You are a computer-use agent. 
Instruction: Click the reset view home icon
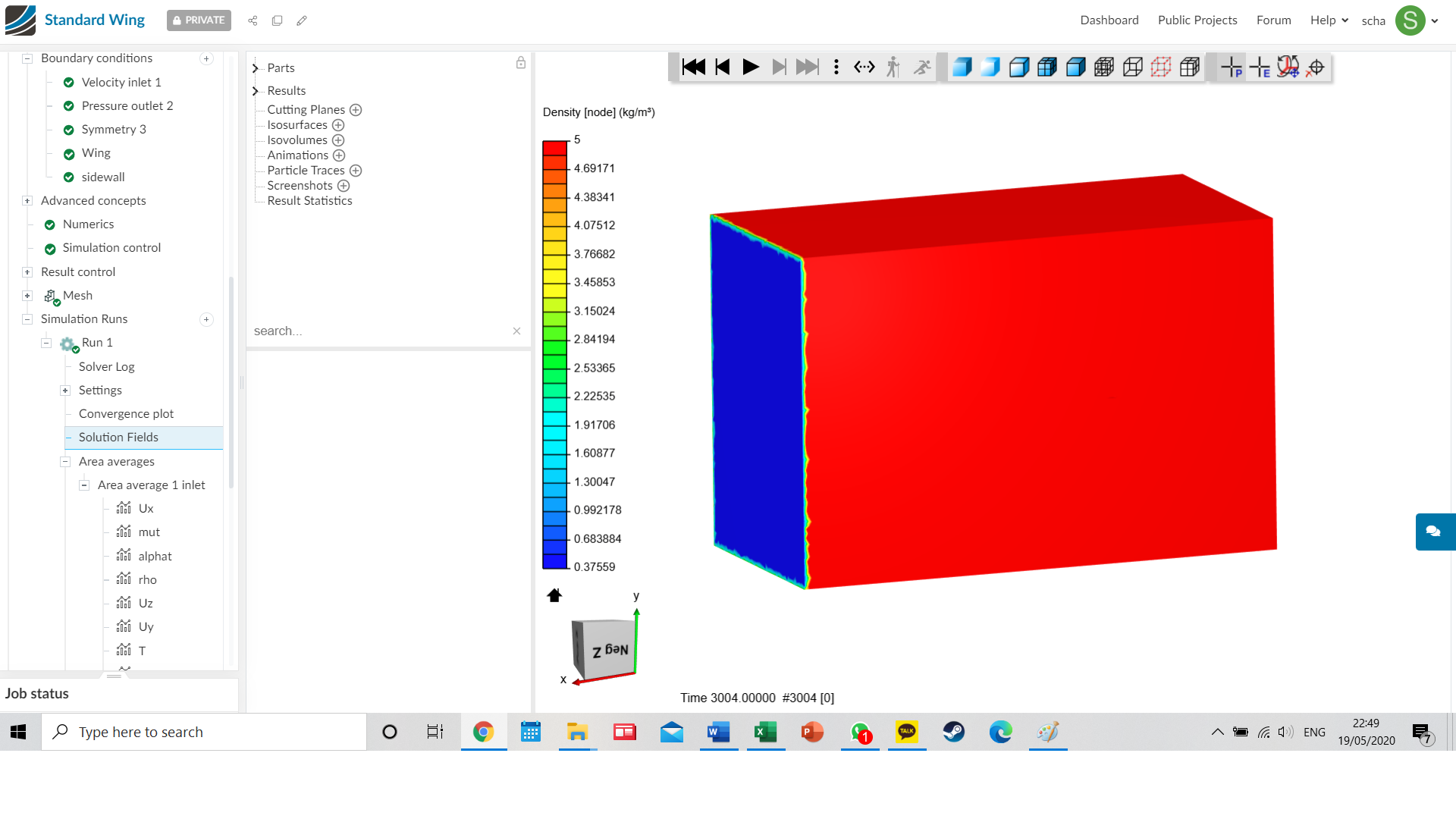tap(554, 595)
